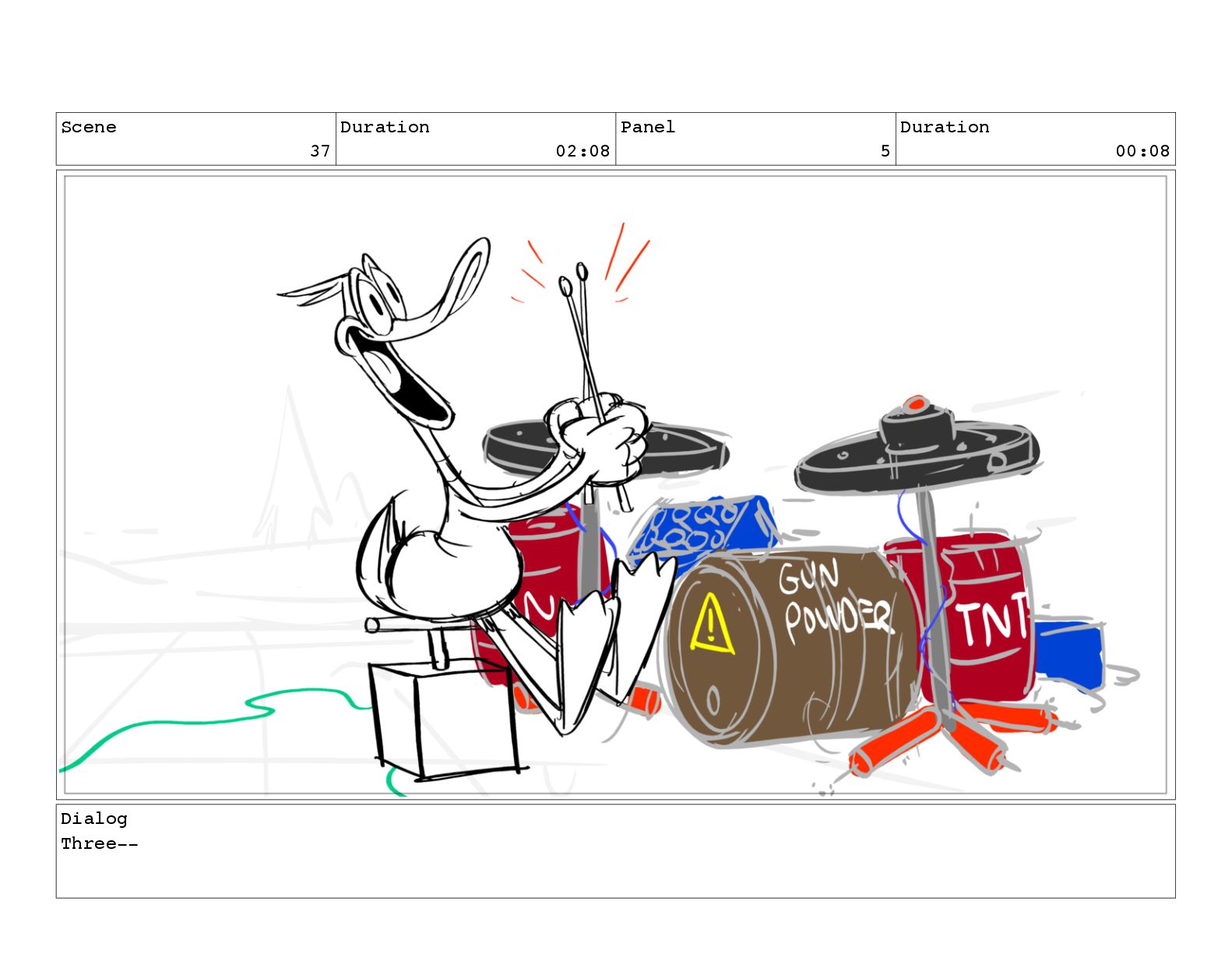Click the Dialog label

tap(94, 818)
